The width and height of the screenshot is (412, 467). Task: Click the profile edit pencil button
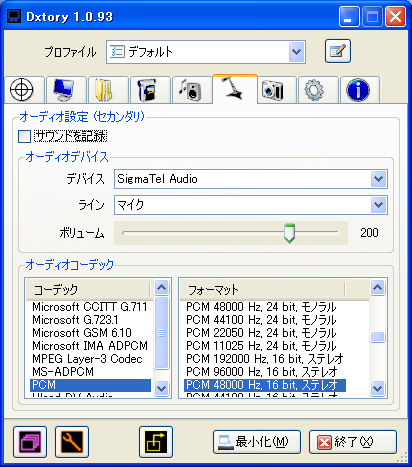[338, 51]
